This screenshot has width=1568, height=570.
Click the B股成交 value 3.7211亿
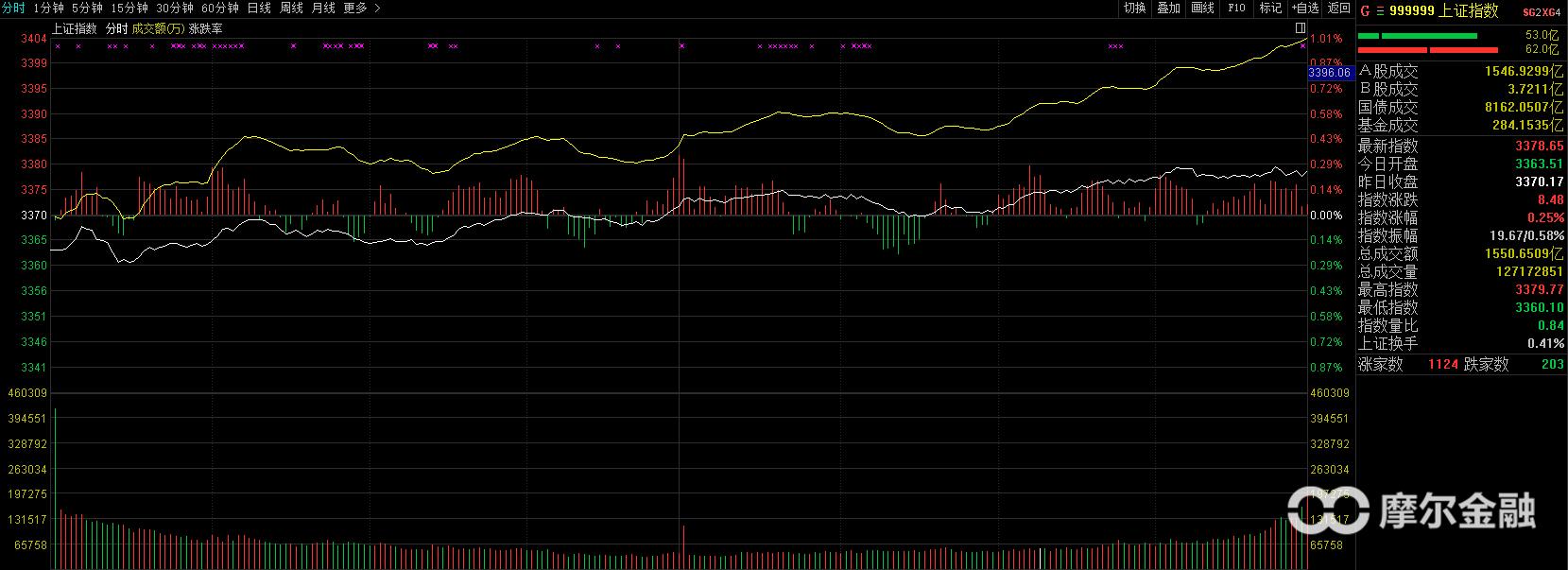pos(1535,89)
